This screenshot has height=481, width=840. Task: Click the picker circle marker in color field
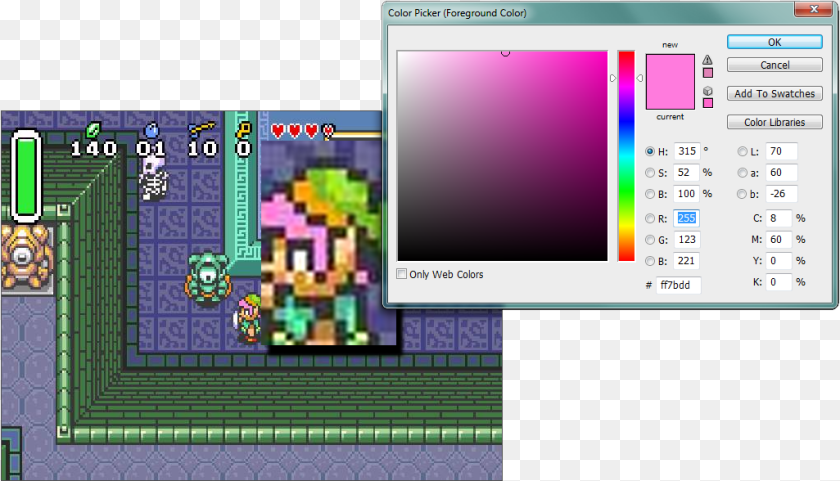[505, 52]
